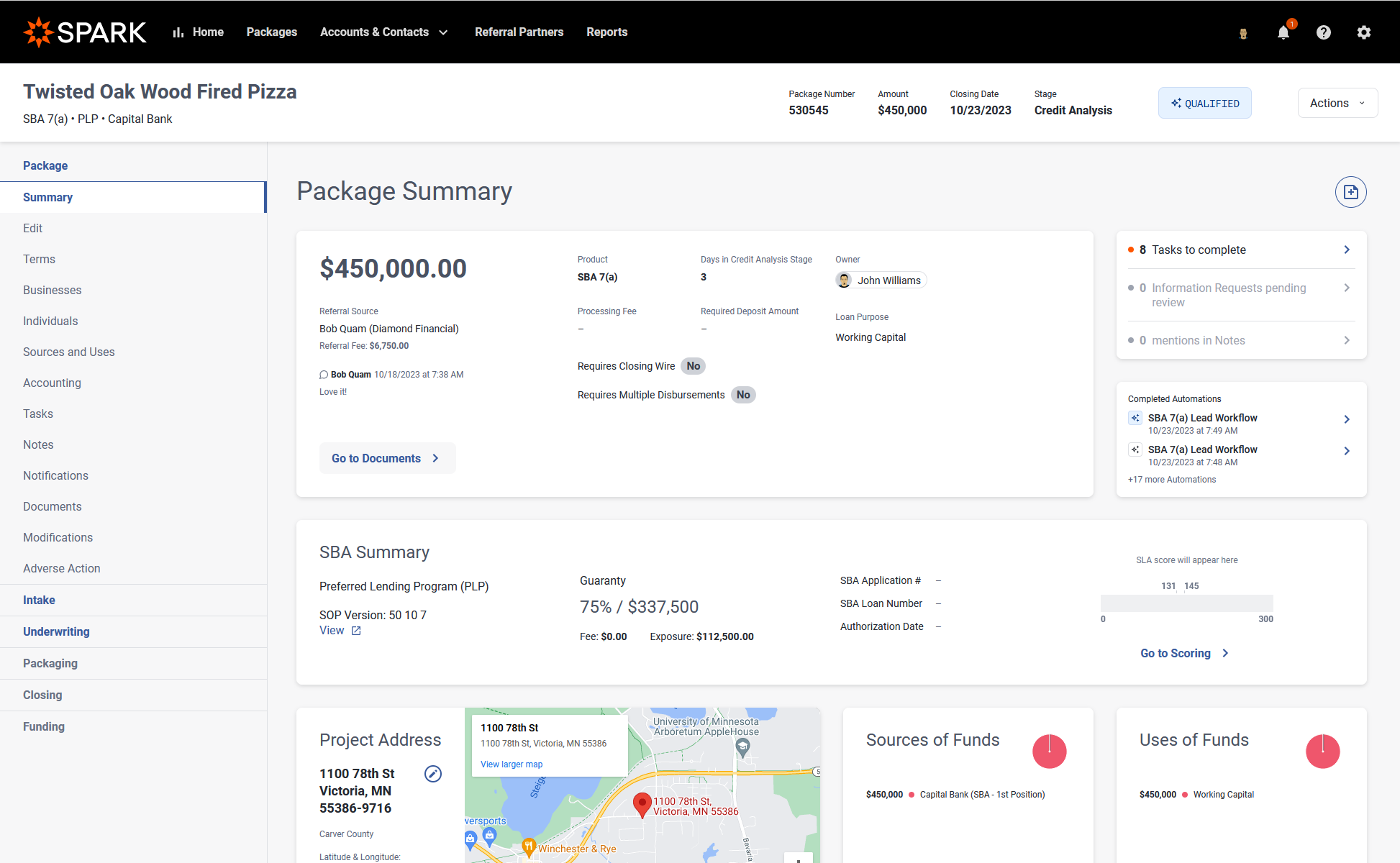
Task: Click the Modifications sidebar item
Action: tap(133, 537)
